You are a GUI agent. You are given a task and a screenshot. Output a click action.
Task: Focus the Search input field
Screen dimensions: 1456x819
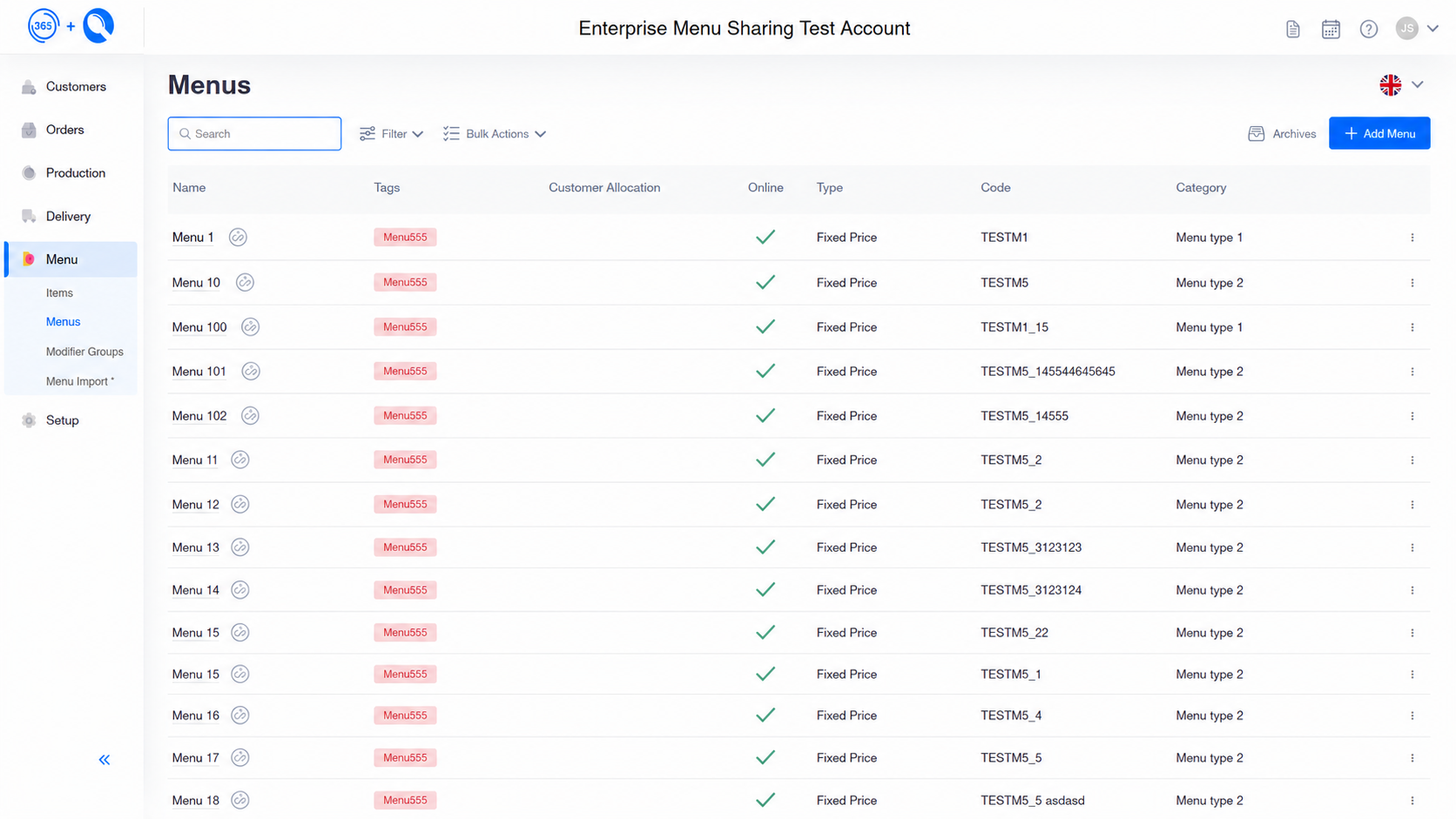[x=254, y=133]
